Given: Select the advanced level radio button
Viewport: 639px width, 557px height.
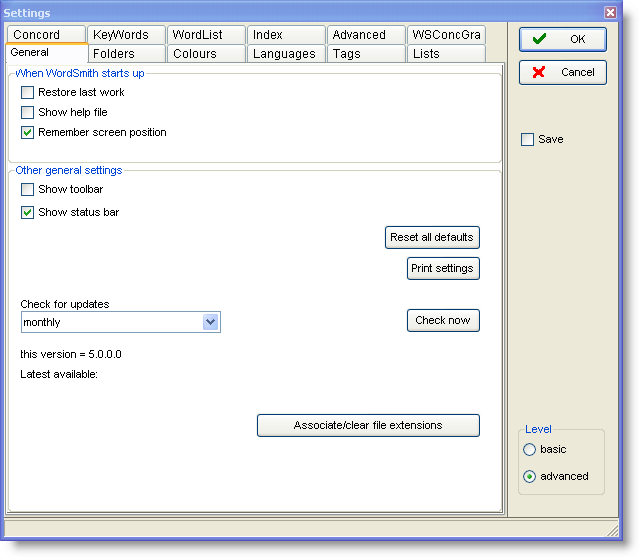Looking at the screenshot, I should click(529, 476).
